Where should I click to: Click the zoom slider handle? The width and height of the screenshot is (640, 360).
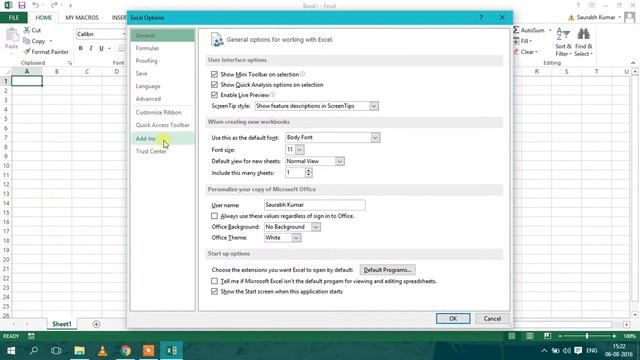coord(587,336)
